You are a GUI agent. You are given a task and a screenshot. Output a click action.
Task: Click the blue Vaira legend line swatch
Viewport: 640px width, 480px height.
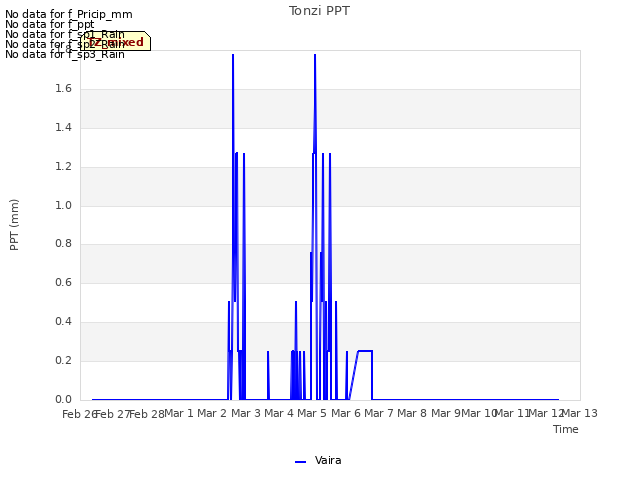(x=300, y=462)
